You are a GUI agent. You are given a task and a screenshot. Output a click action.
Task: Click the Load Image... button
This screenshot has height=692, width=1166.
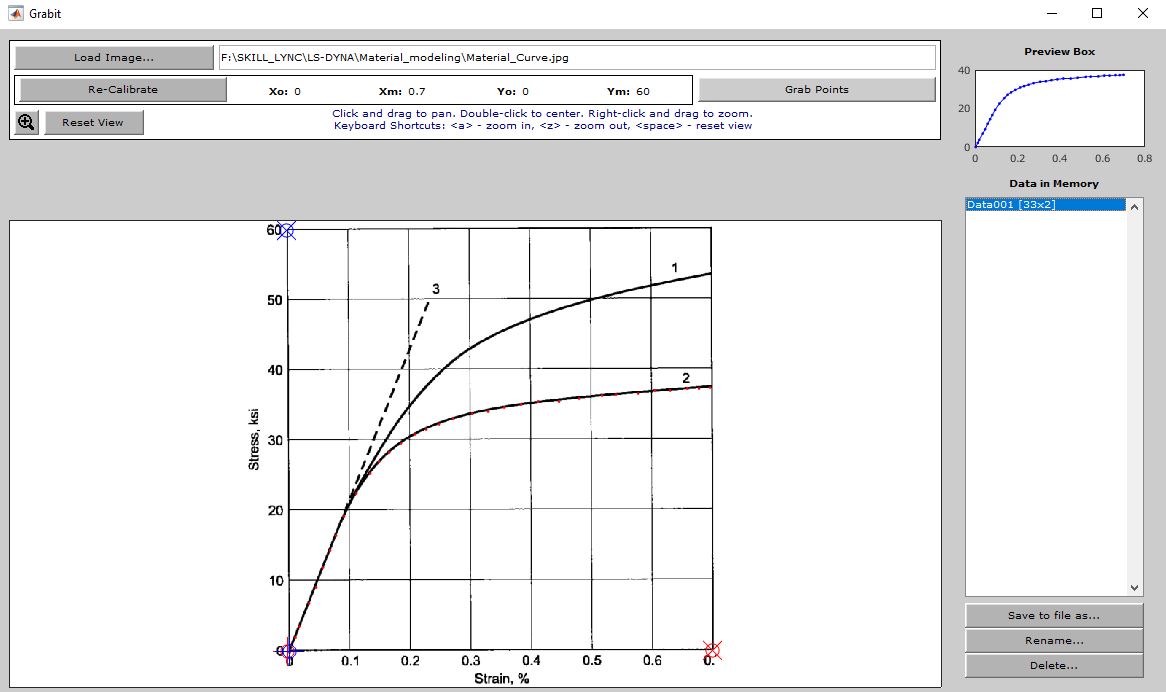click(113, 57)
